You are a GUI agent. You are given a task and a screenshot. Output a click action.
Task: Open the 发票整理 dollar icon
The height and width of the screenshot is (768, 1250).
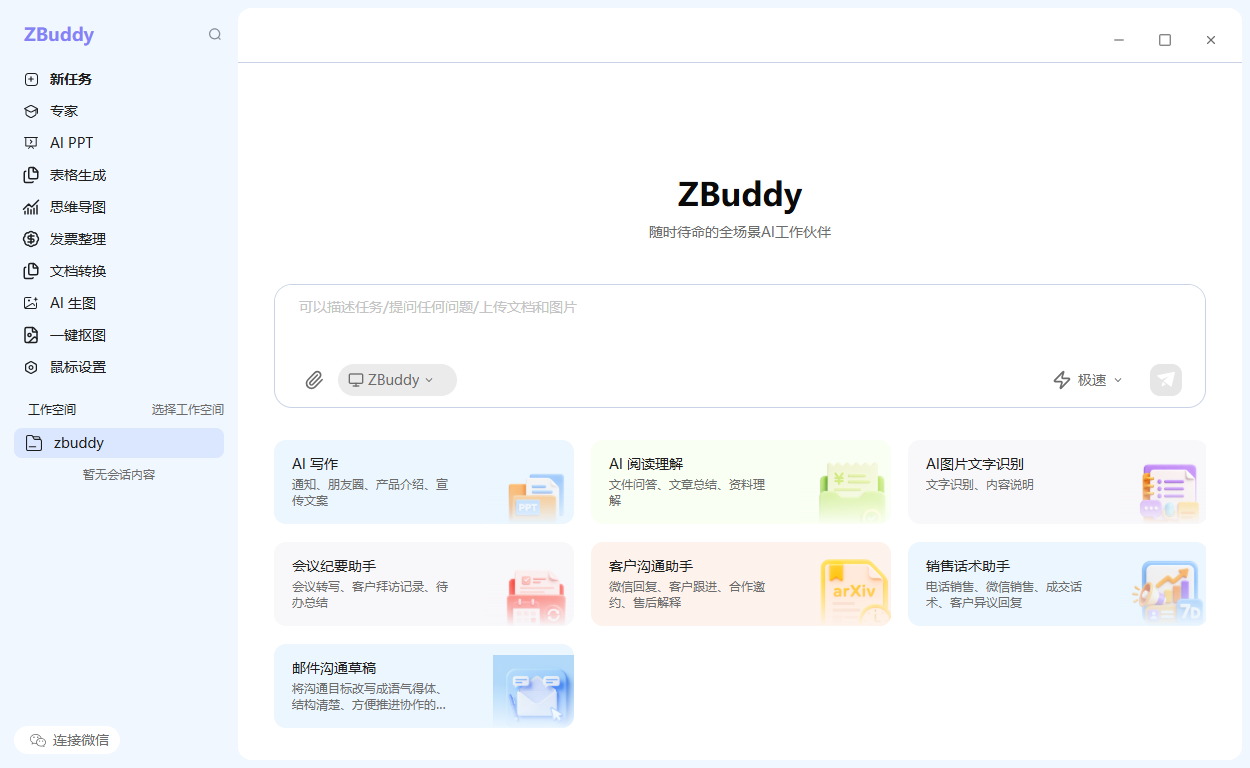point(31,239)
